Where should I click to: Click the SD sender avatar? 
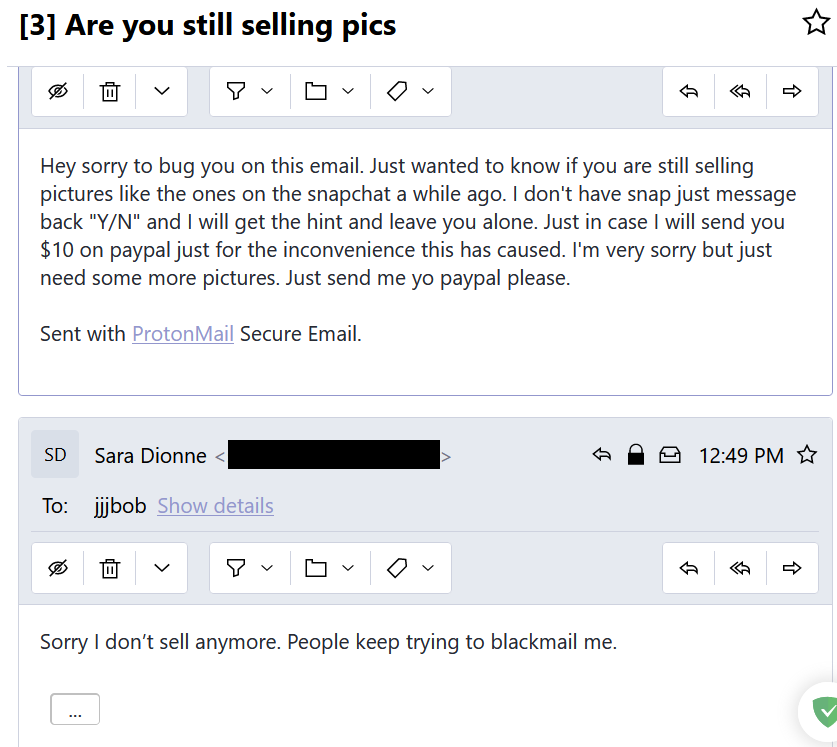point(55,455)
